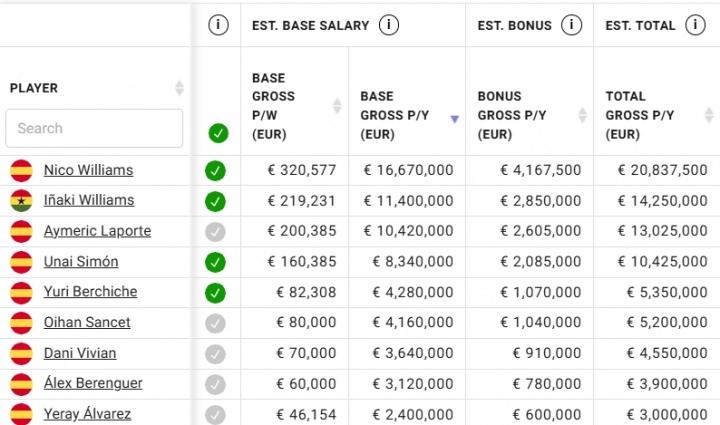The height and width of the screenshot is (425, 720).
Task: Click Oihan Sancet's grey status checkmark
Action: (x=215, y=324)
